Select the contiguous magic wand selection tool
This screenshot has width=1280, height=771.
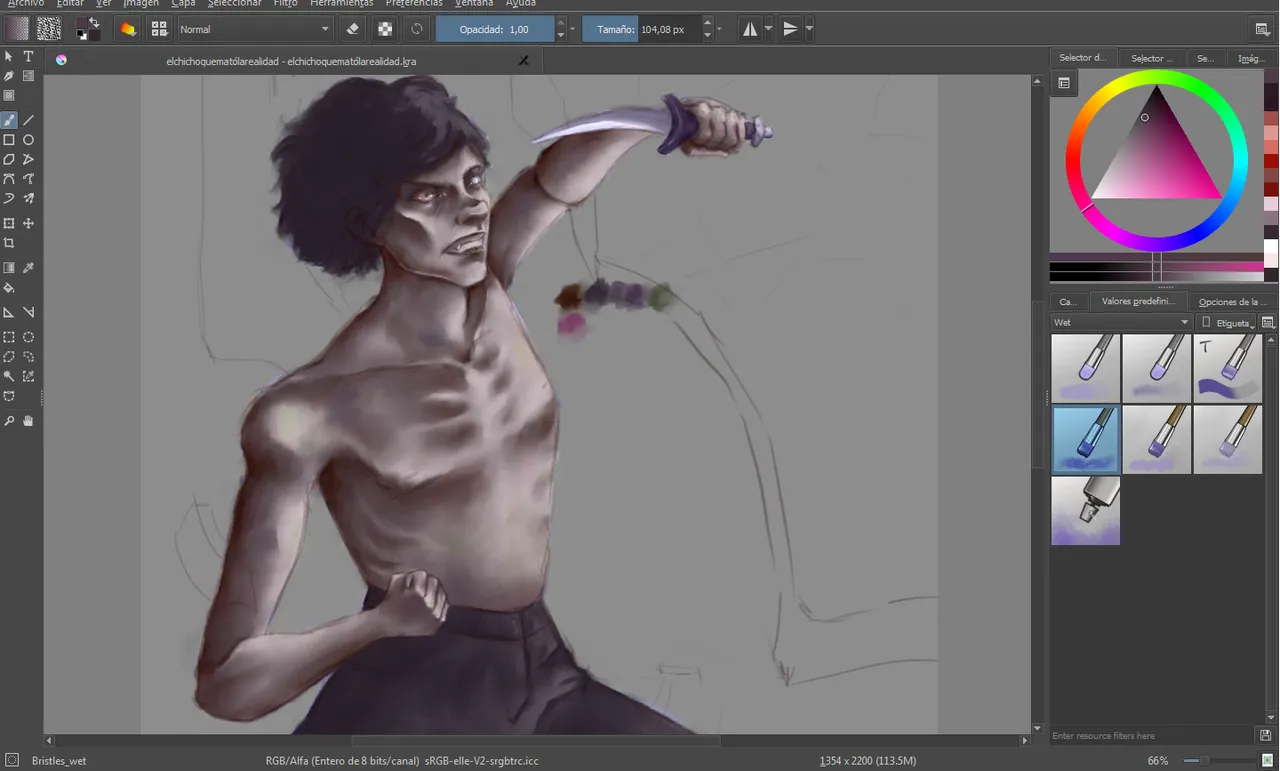[x=9, y=377]
